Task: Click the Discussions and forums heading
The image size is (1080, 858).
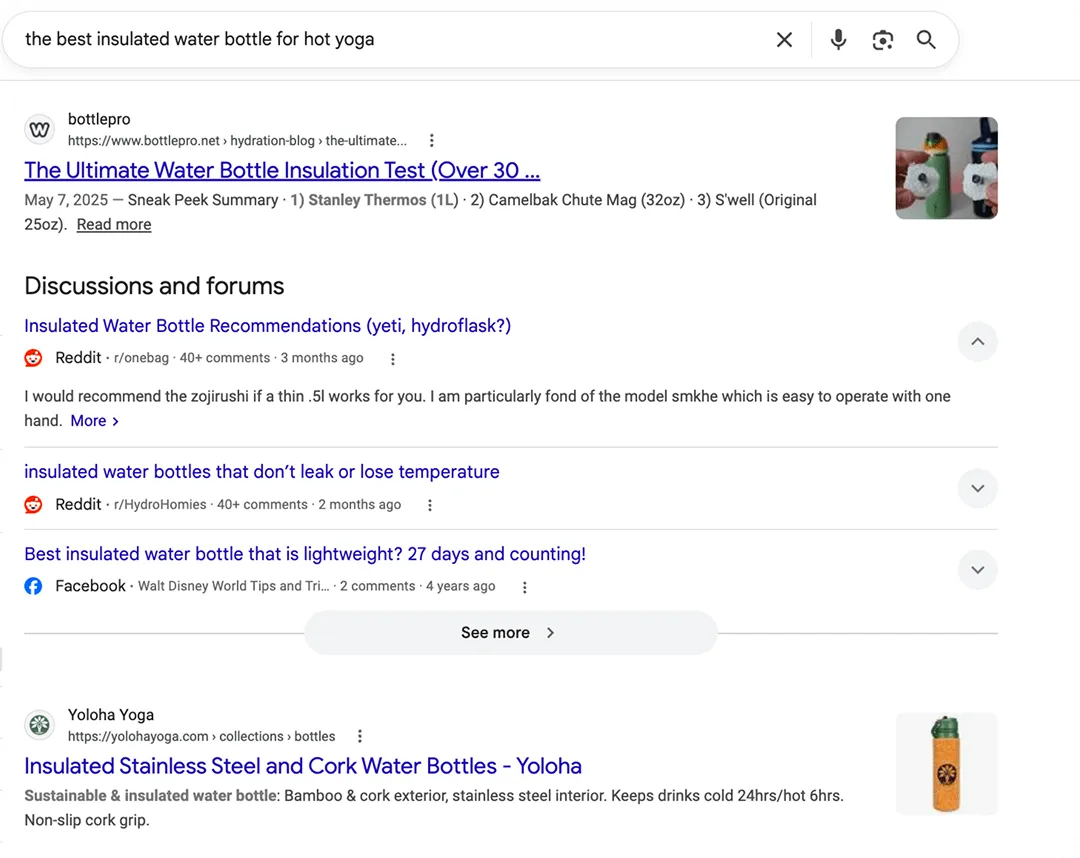Action: click(154, 286)
